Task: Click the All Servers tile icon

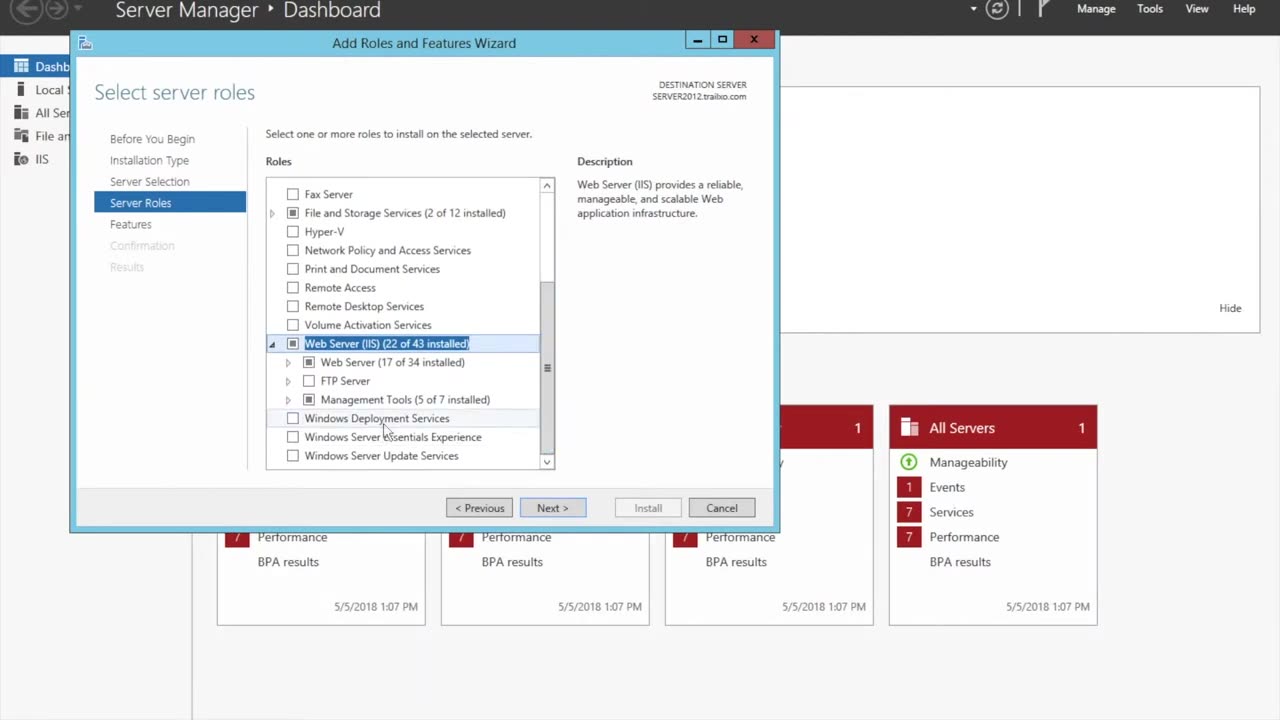Action: coord(909,428)
